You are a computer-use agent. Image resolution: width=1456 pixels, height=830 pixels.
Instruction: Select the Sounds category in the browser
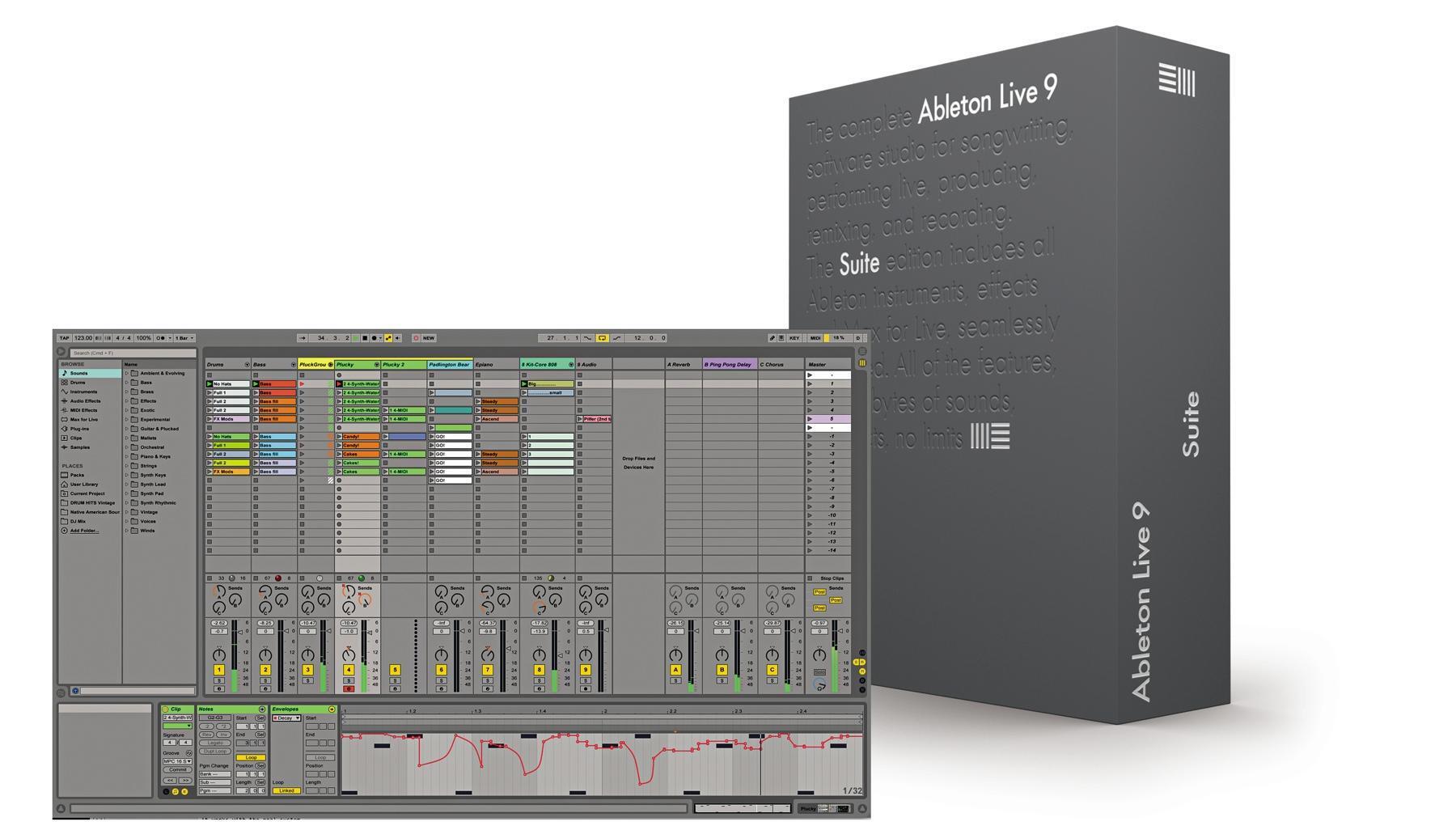click(78, 373)
